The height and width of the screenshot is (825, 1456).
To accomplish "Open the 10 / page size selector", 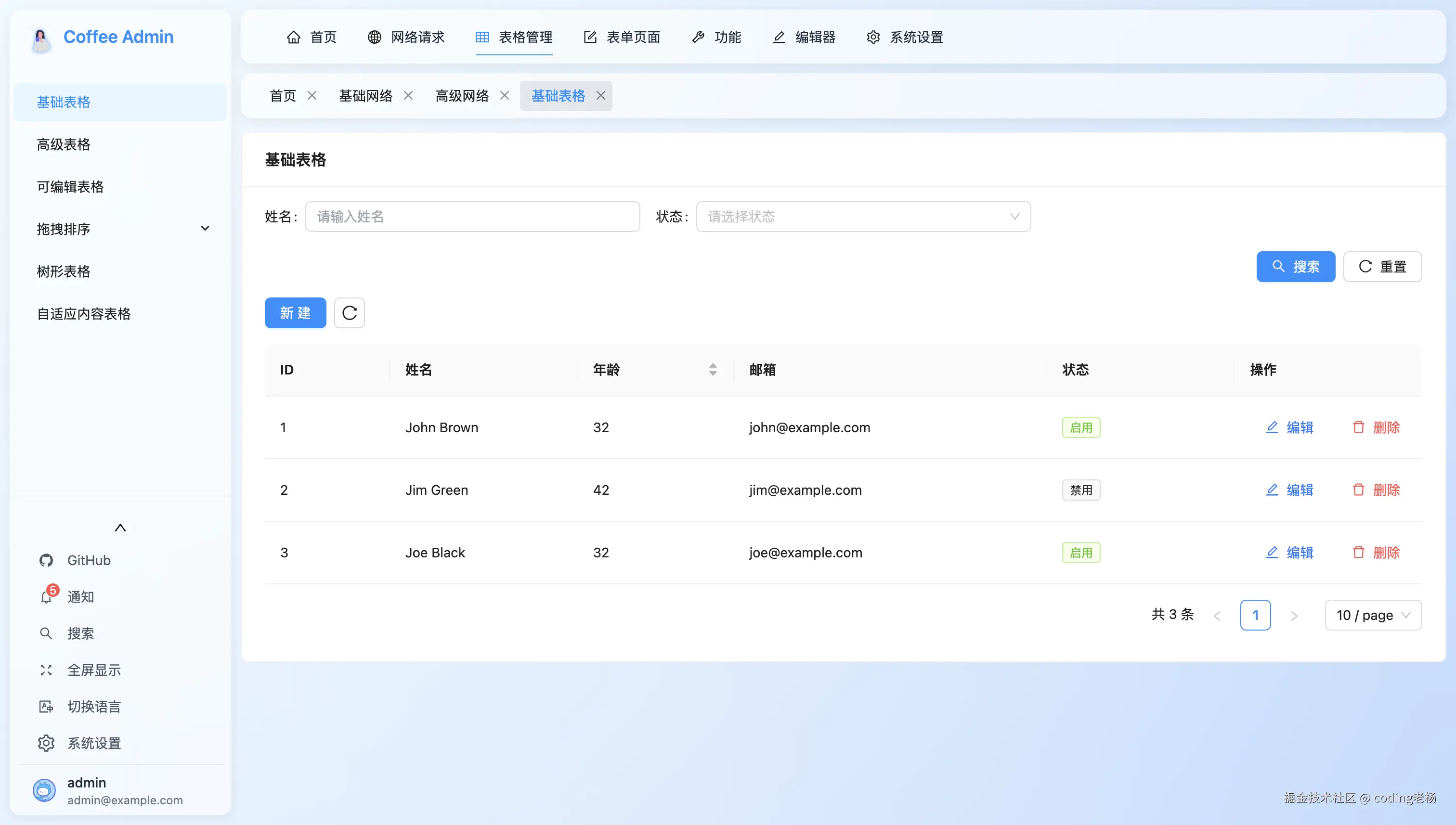I will click(x=1373, y=615).
